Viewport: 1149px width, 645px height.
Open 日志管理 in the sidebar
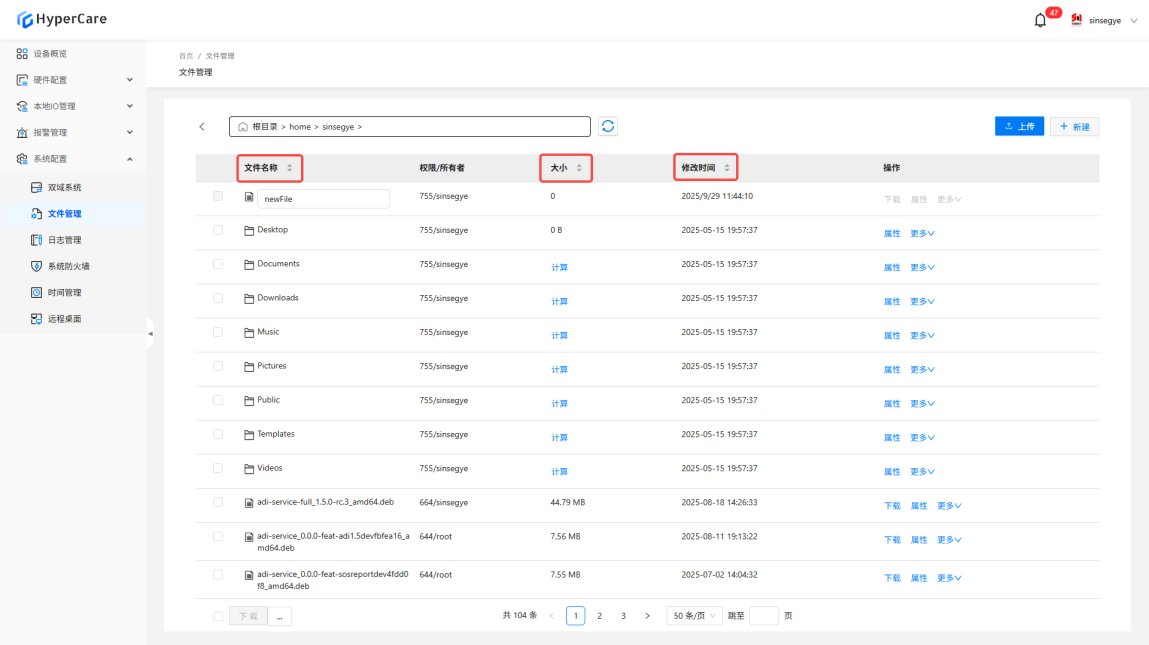[x=64, y=240]
